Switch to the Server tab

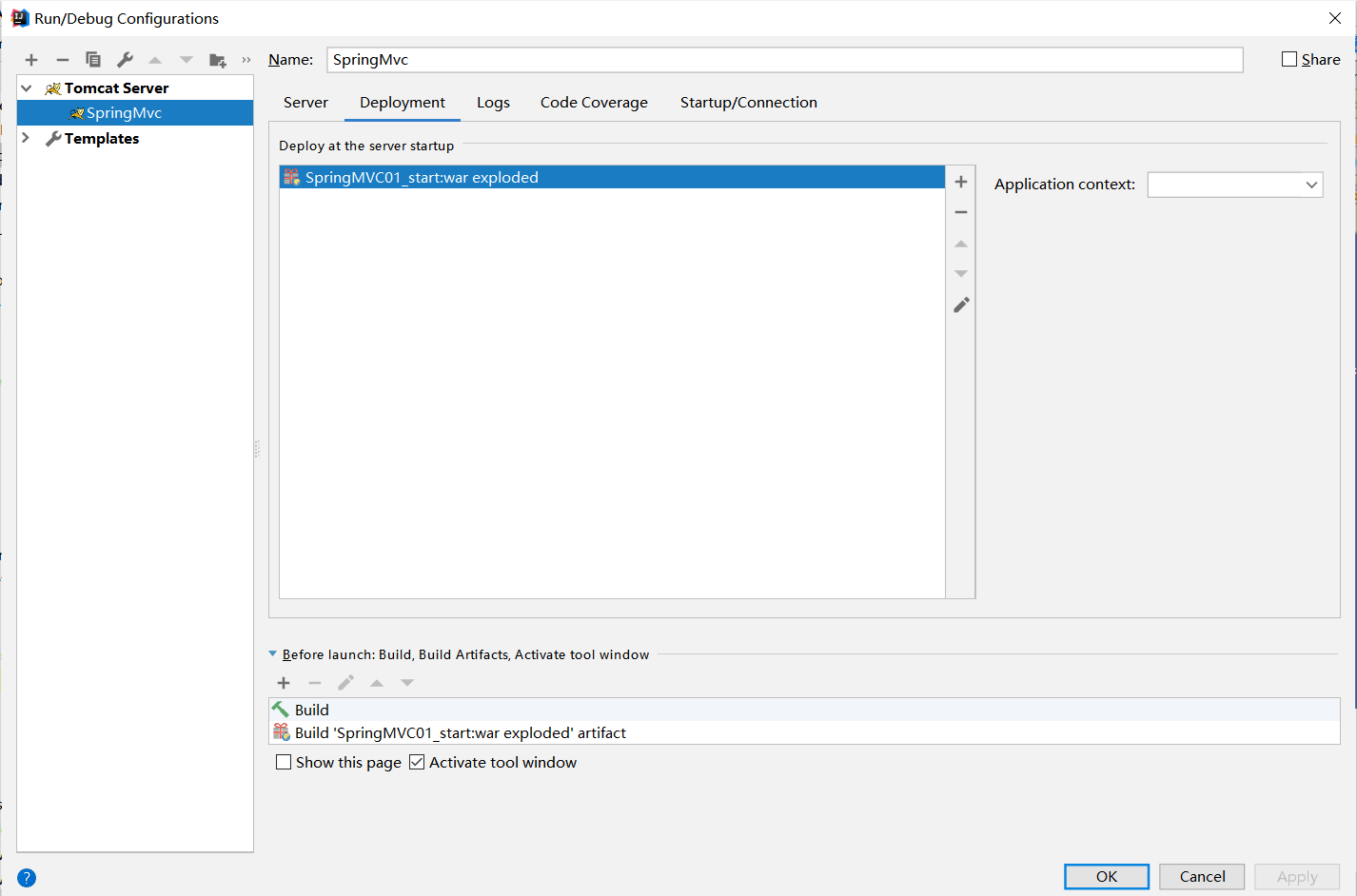pos(305,103)
